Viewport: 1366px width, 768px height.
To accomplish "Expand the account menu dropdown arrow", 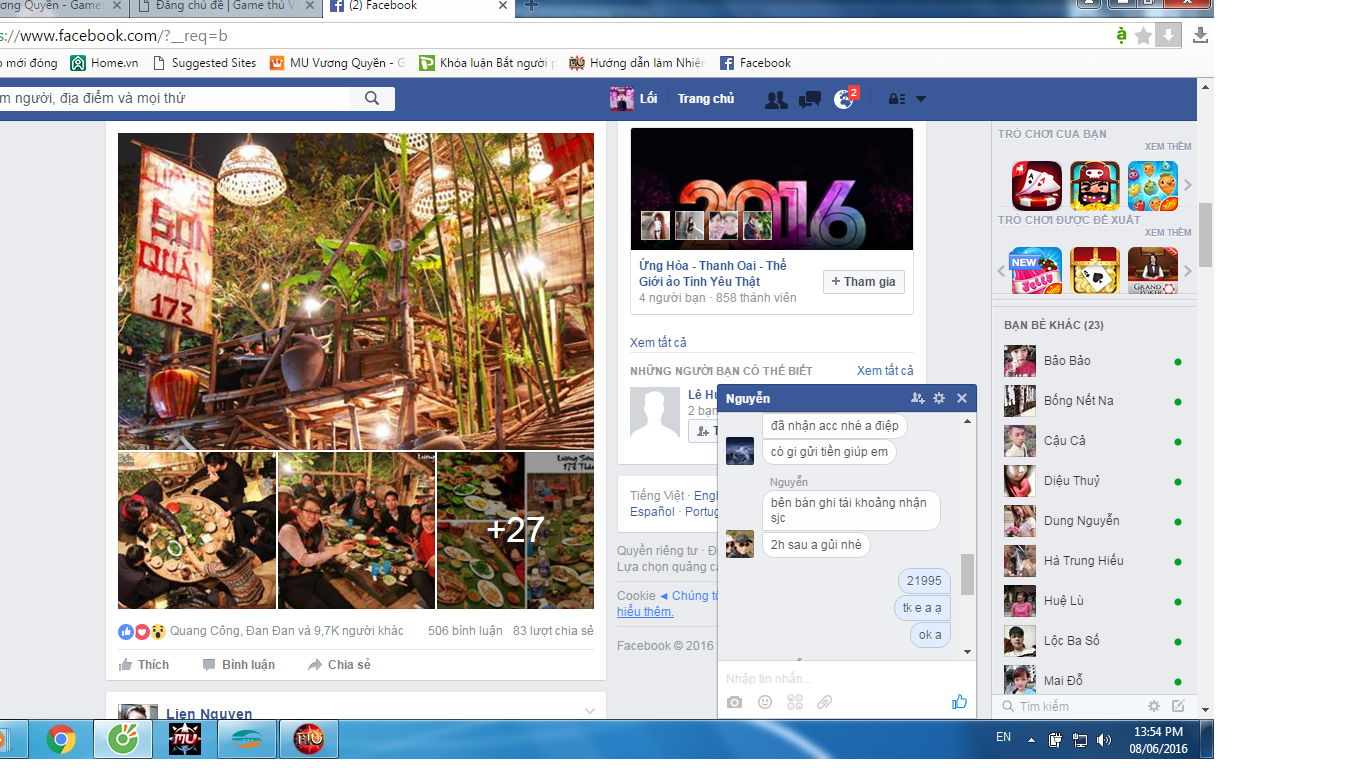I will click(x=921, y=99).
